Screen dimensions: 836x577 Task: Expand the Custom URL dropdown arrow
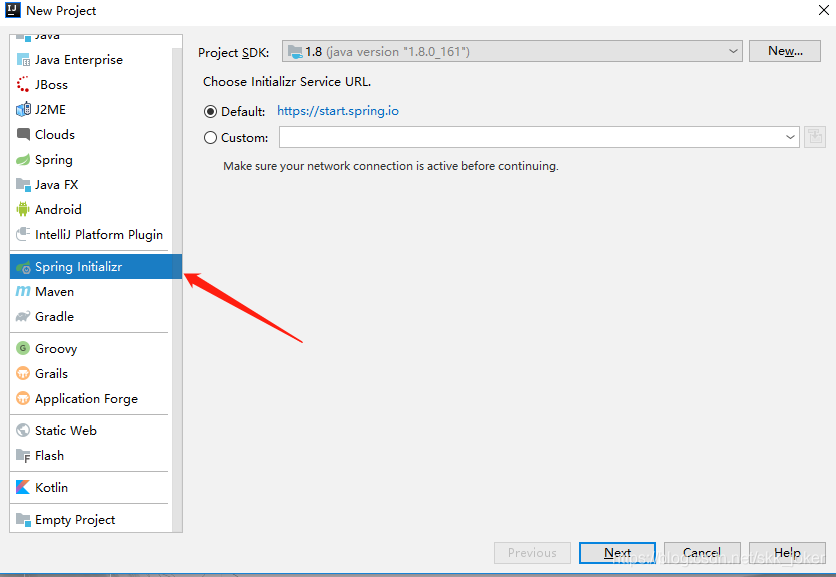tap(790, 137)
